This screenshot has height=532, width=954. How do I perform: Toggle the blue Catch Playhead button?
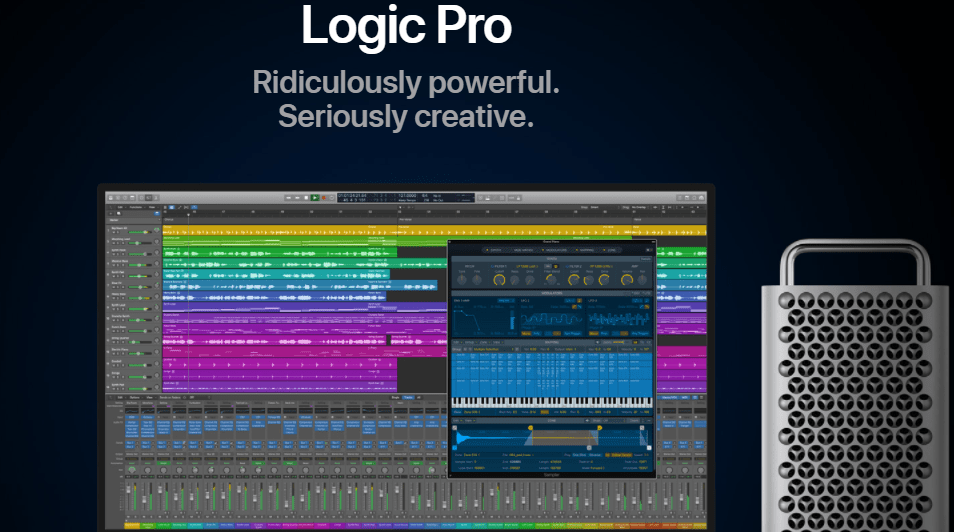click(x=194, y=208)
